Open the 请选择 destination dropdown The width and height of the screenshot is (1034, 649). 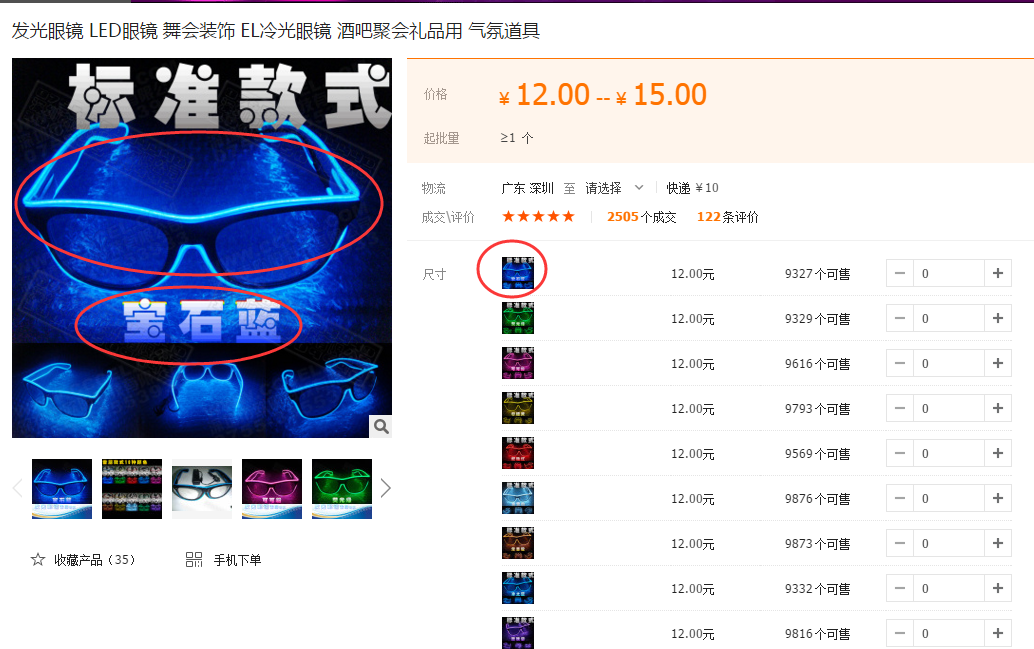pyautogui.click(x=614, y=188)
